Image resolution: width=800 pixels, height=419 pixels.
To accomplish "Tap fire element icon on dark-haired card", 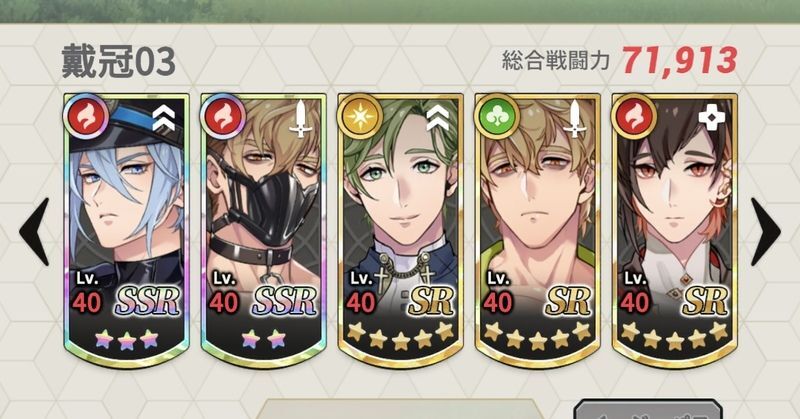I will [634, 116].
